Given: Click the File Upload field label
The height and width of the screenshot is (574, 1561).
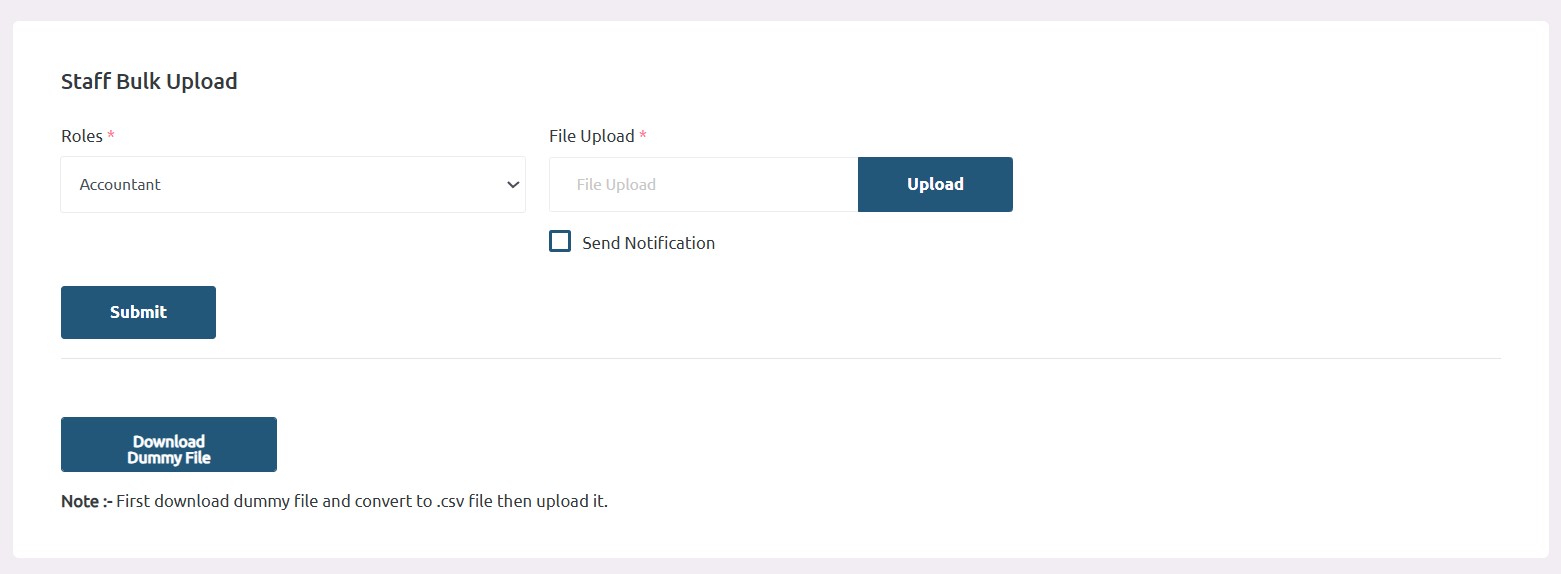Looking at the screenshot, I should pyautogui.click(x=592, y=136).
